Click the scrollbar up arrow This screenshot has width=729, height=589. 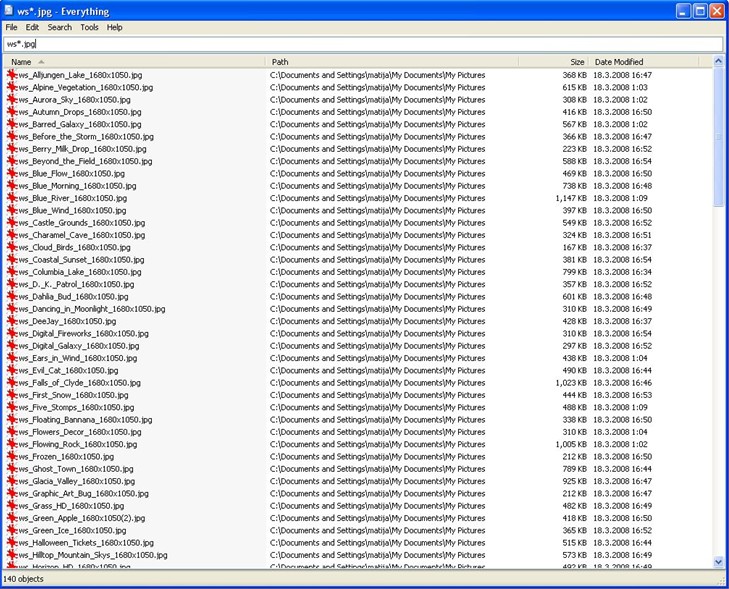[x=718, y=61]
